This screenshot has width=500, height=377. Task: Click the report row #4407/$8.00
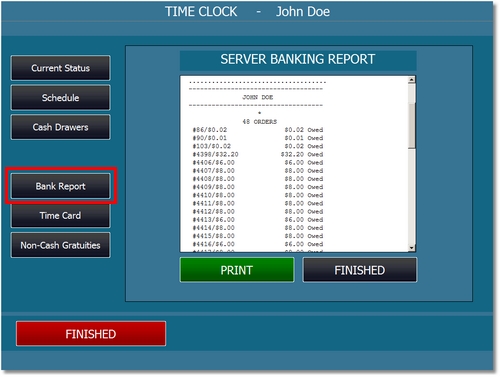(x=258, y=171)
